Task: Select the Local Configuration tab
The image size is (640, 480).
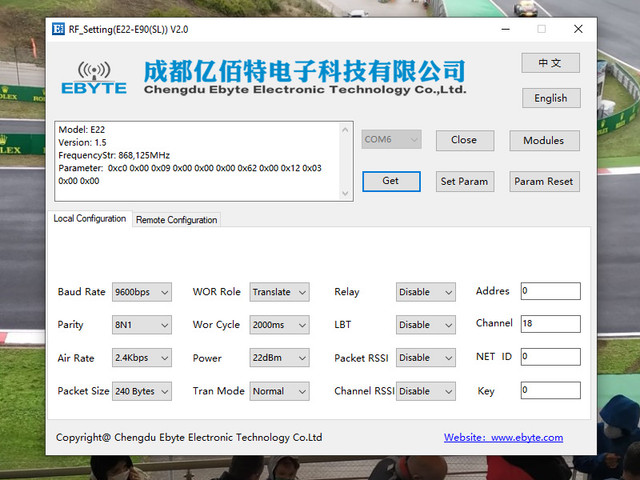Action: coord(90,218)
